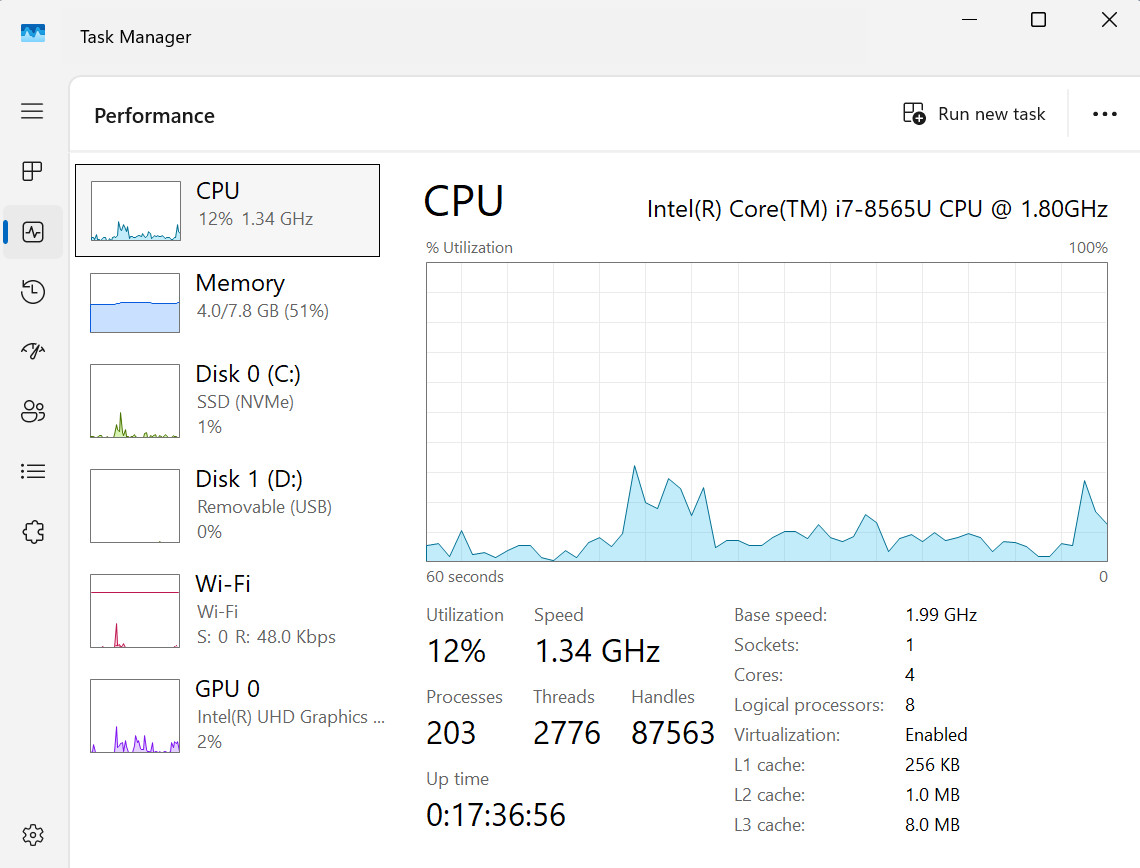Select Disk 1 (D:) removable entry
Image resolution: width=1140 pixels, height=868 pixels.
click(228, 505)
